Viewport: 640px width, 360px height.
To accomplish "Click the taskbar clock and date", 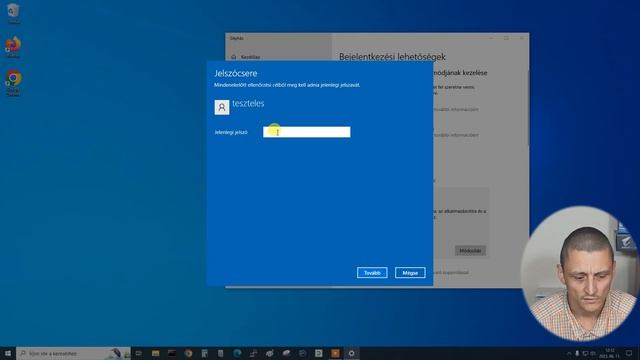I will pos(610,353).
